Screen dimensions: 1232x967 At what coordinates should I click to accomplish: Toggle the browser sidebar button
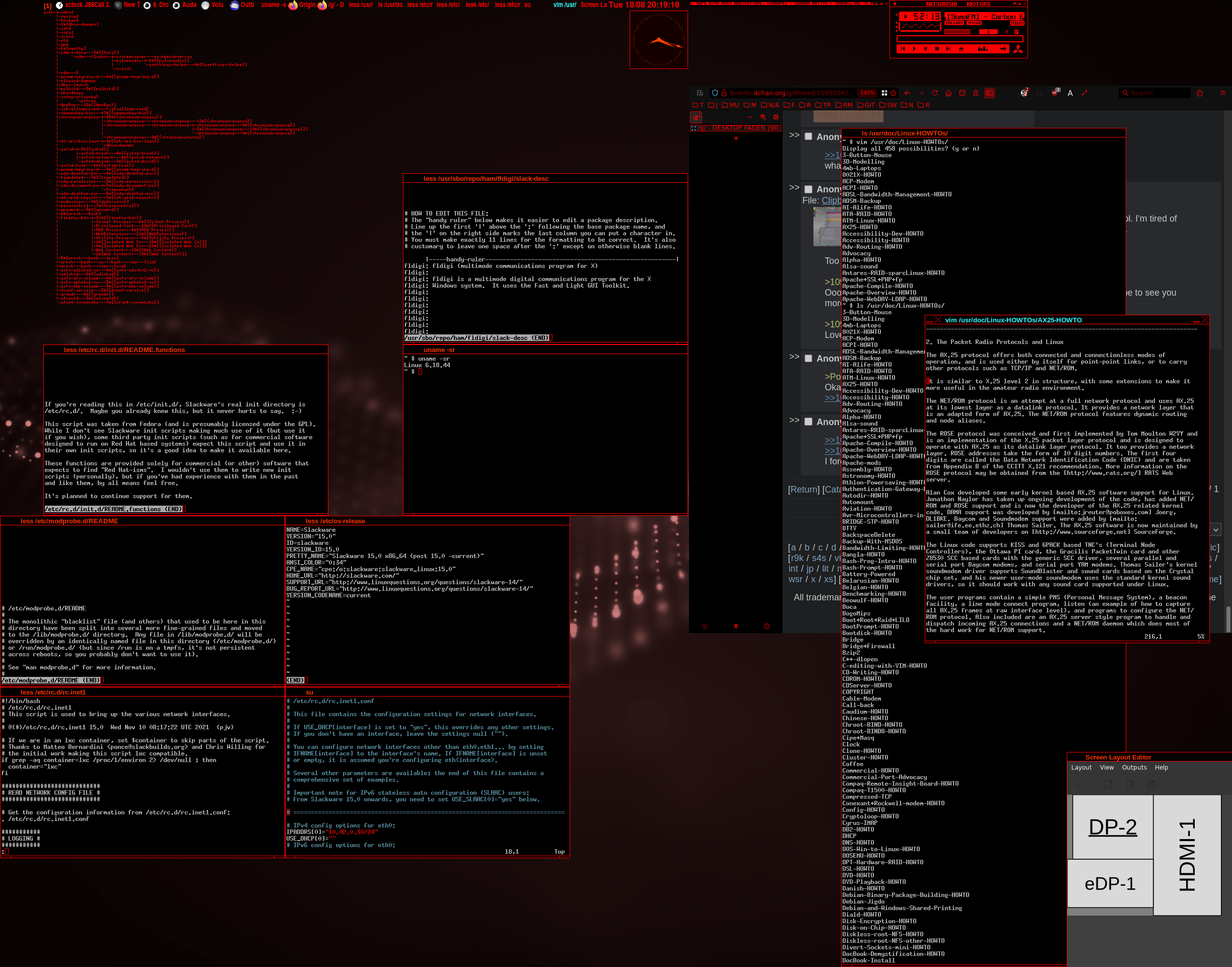pos(990,93)
